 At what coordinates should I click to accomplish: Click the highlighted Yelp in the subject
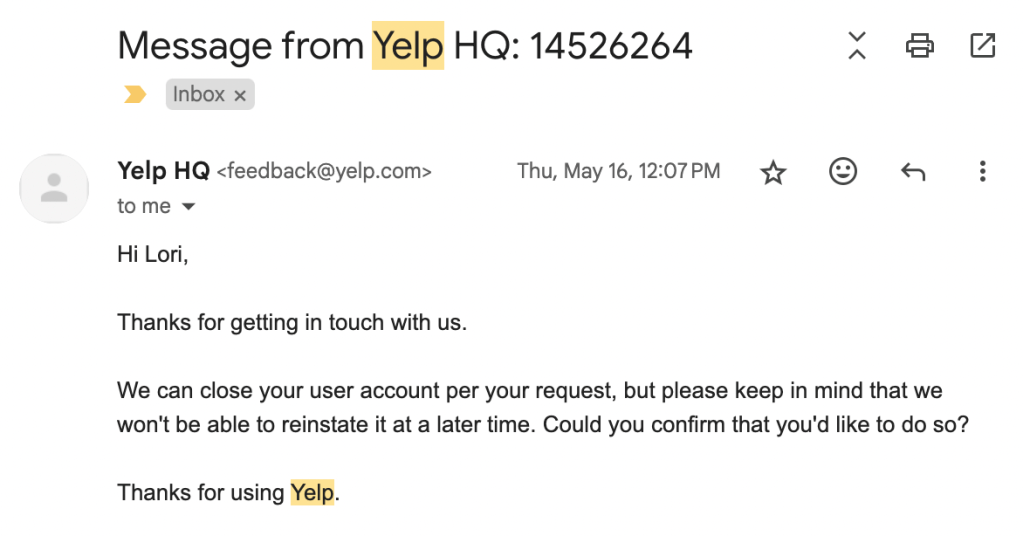pos(407,45)
